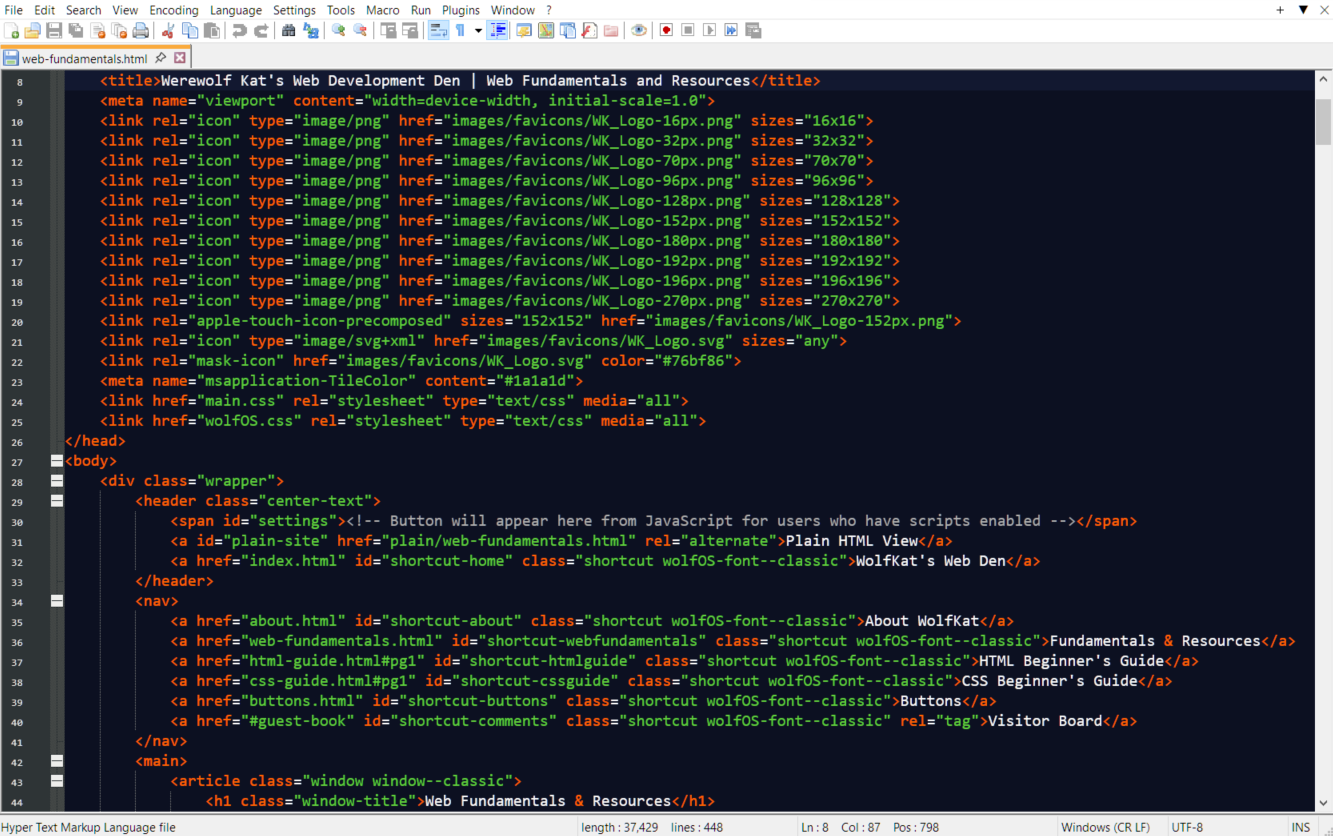The image size is (1333, 836).
Task: Toggle show all characters (paragraph marks)
Action: [460, 30]
